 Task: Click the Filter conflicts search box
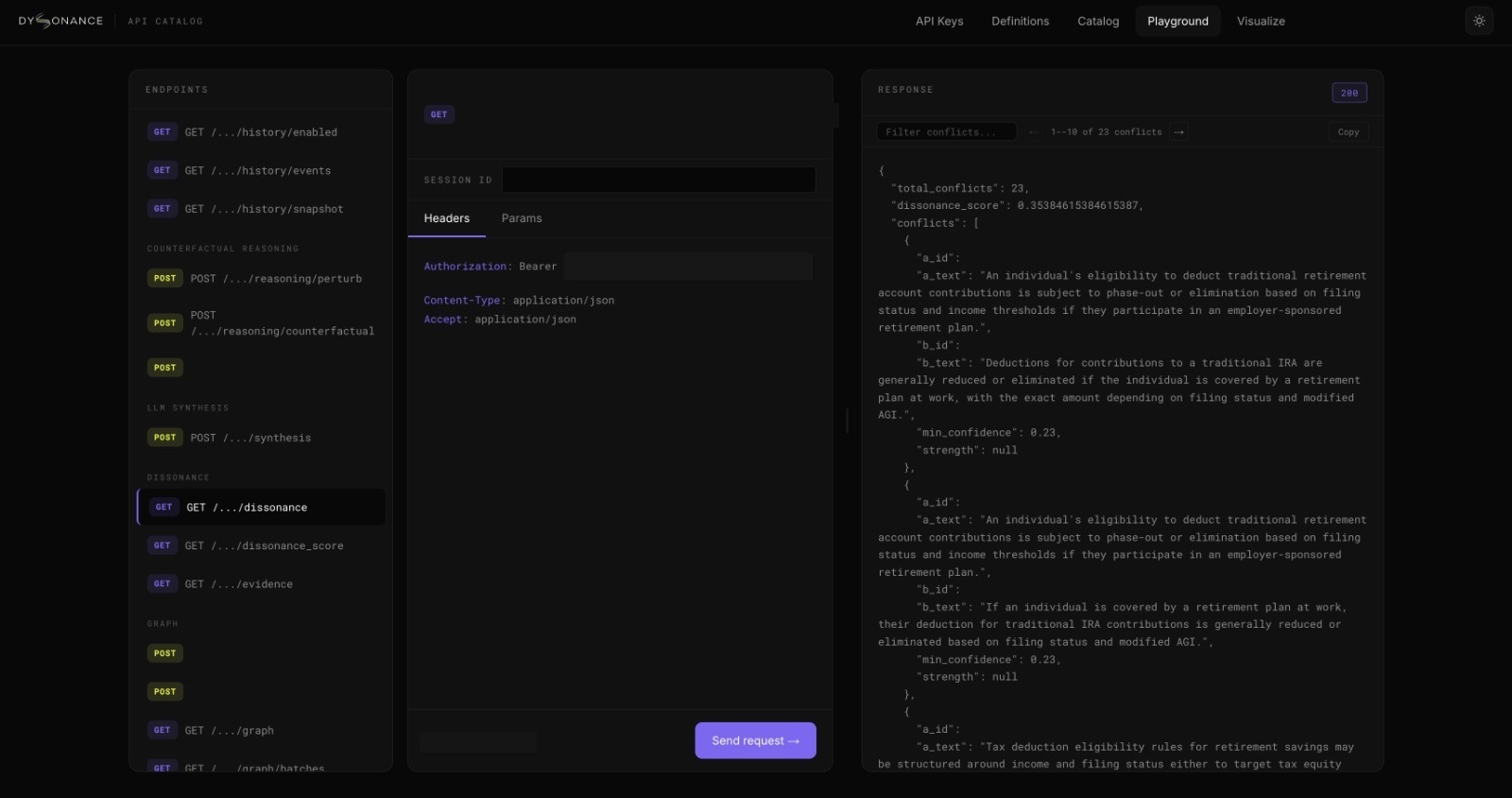click(946, 132)
